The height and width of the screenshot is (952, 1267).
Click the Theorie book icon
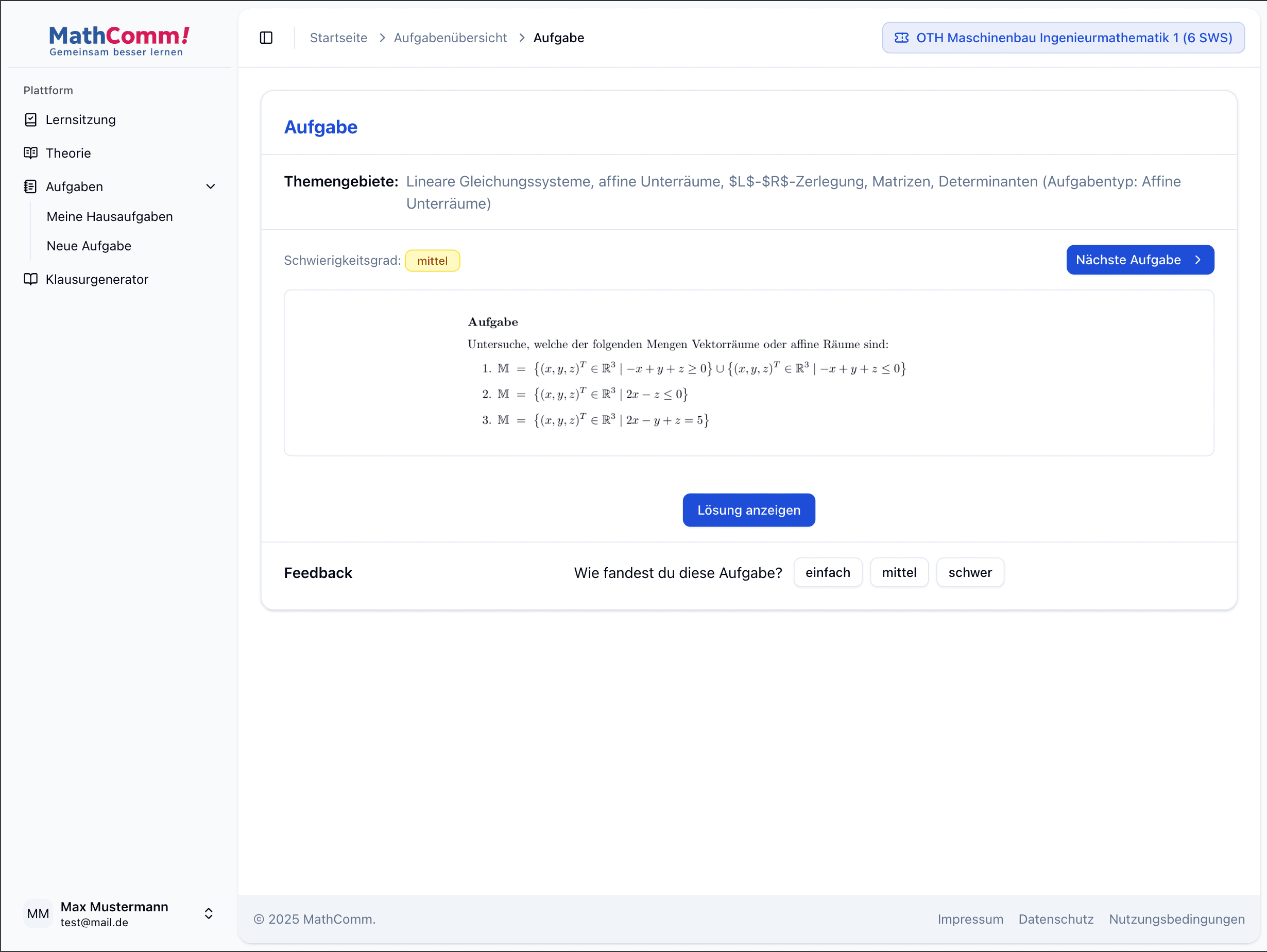coord(31,153)
